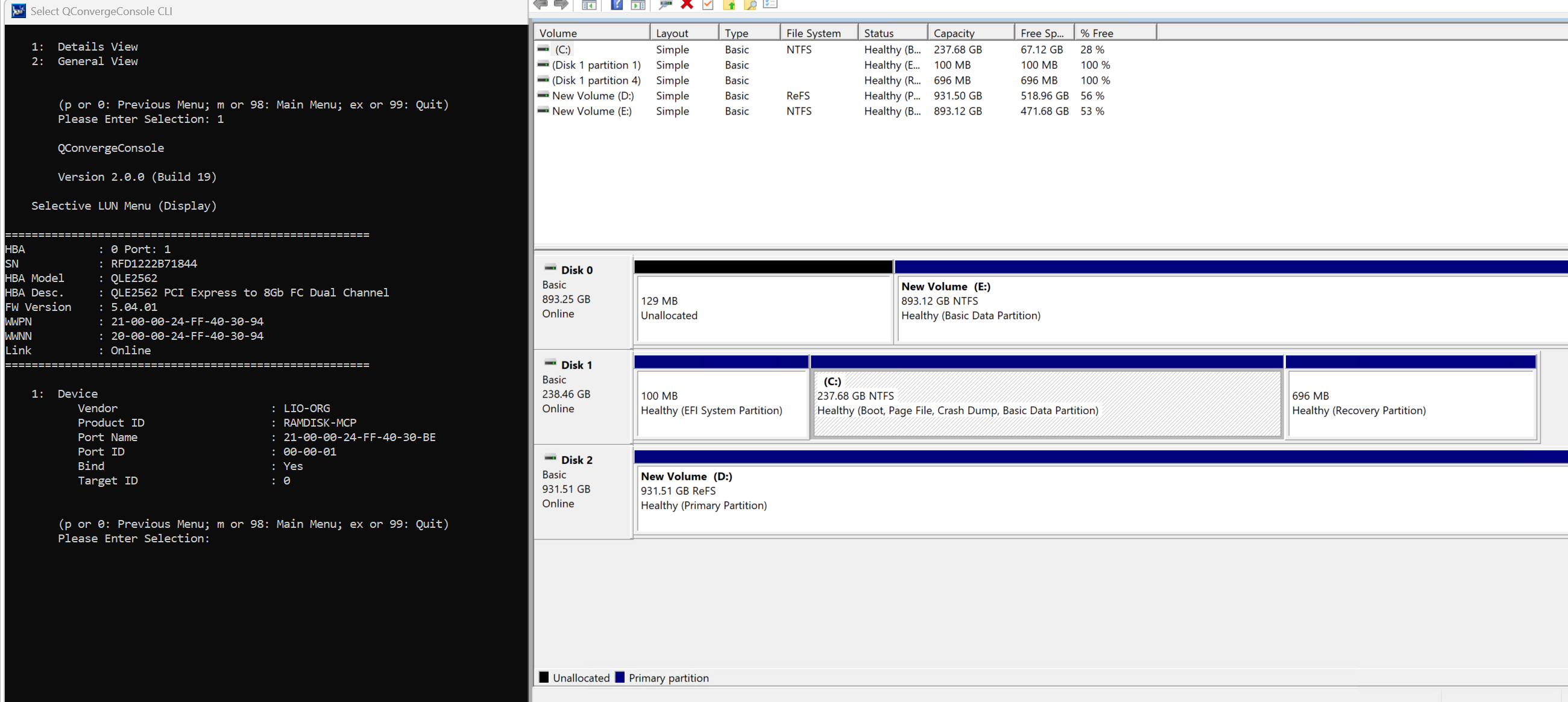Click the Back arrow in Disk Management toolbar

click(x=540, y=4)
